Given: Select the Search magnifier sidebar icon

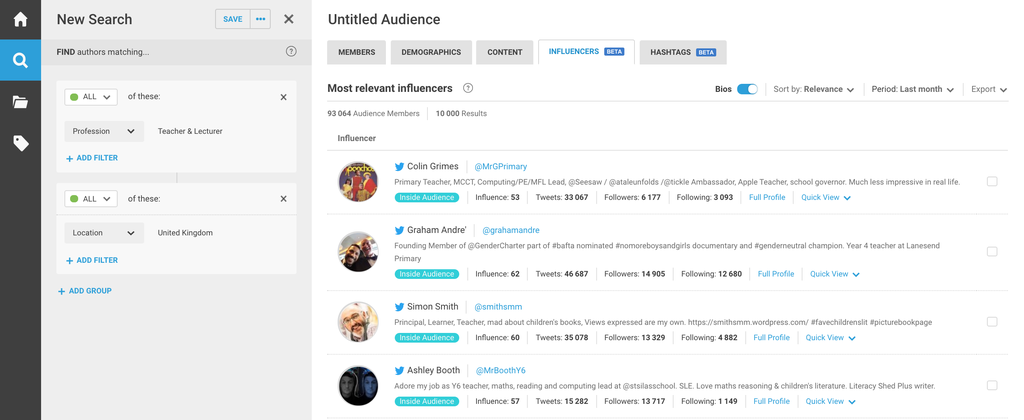Looking at the screenshot, I should point(20,61).
